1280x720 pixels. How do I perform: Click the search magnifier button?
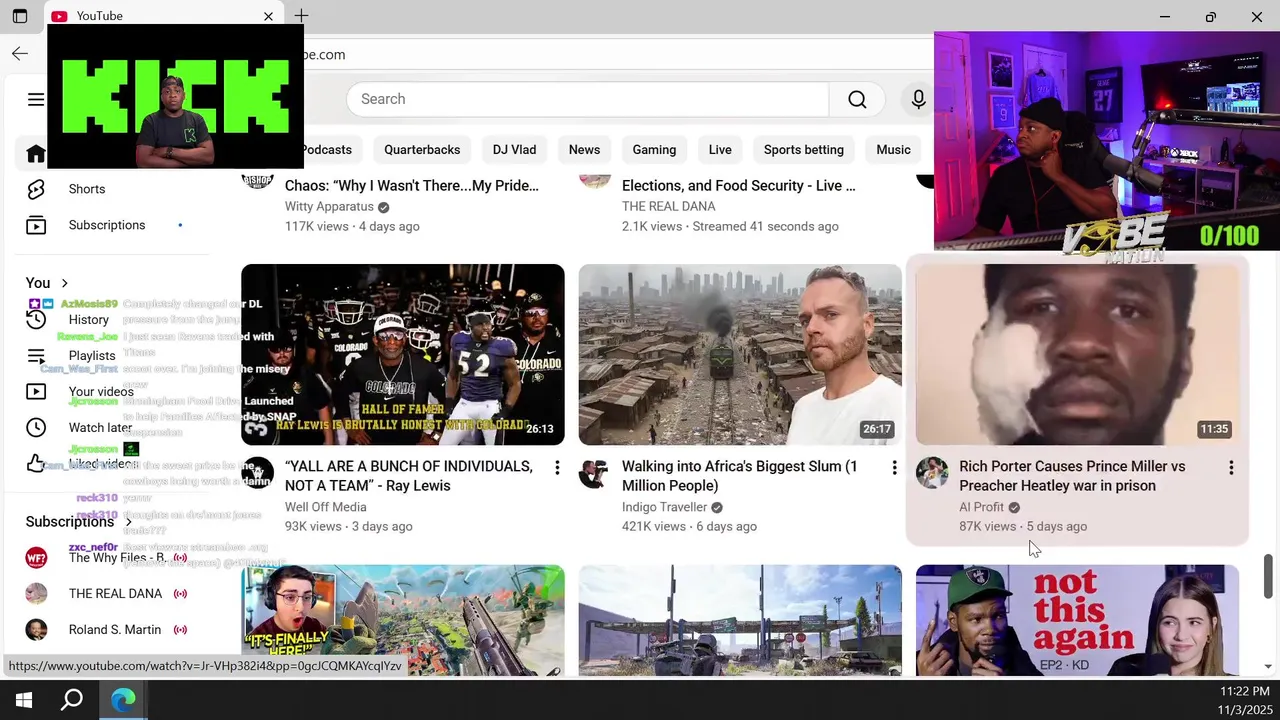[857, 99]
